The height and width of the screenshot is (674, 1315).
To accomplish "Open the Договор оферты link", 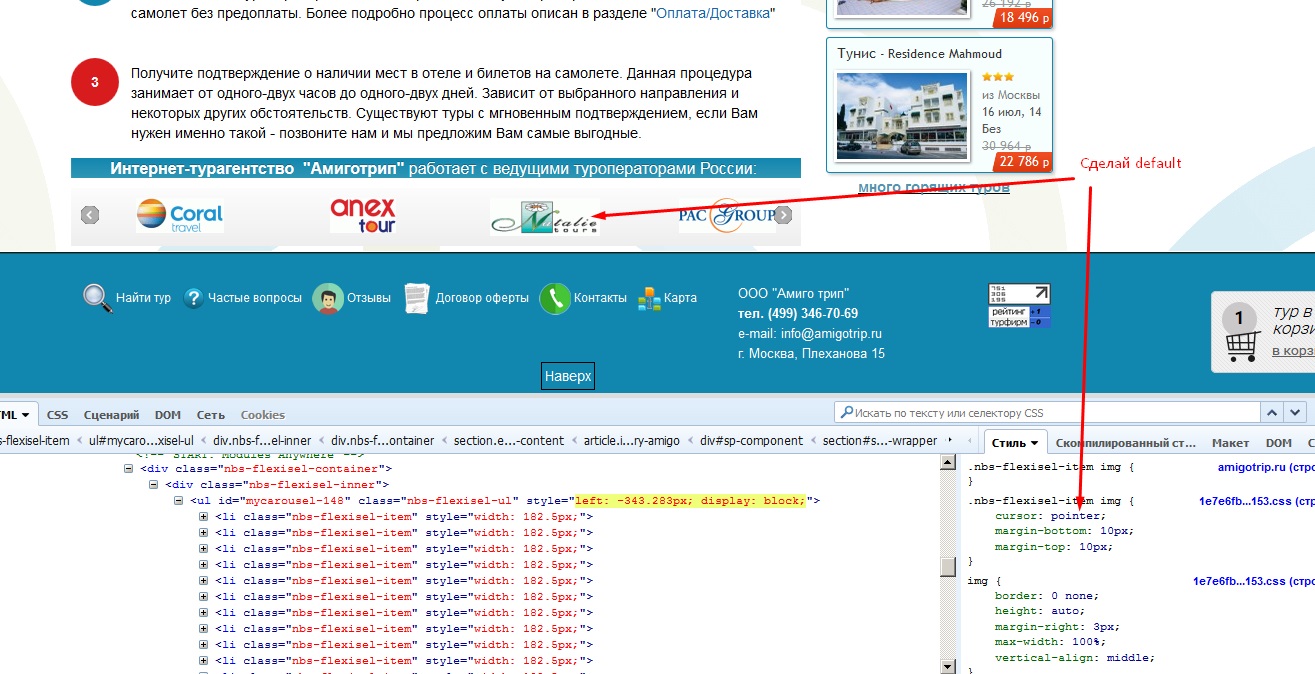I will (x=482, y=298).
